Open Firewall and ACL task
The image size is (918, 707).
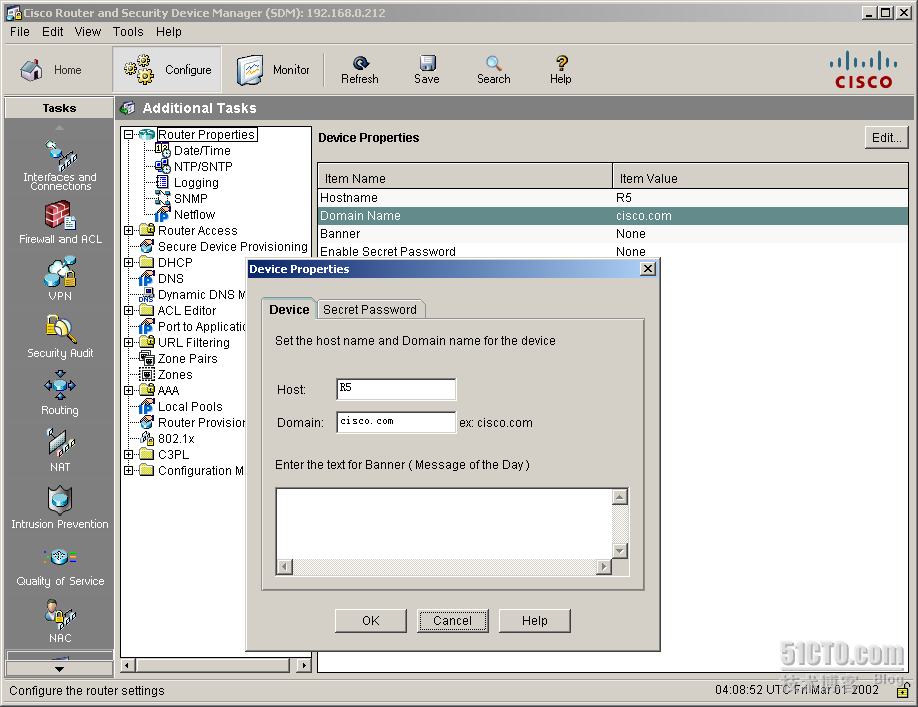(60, 223)
